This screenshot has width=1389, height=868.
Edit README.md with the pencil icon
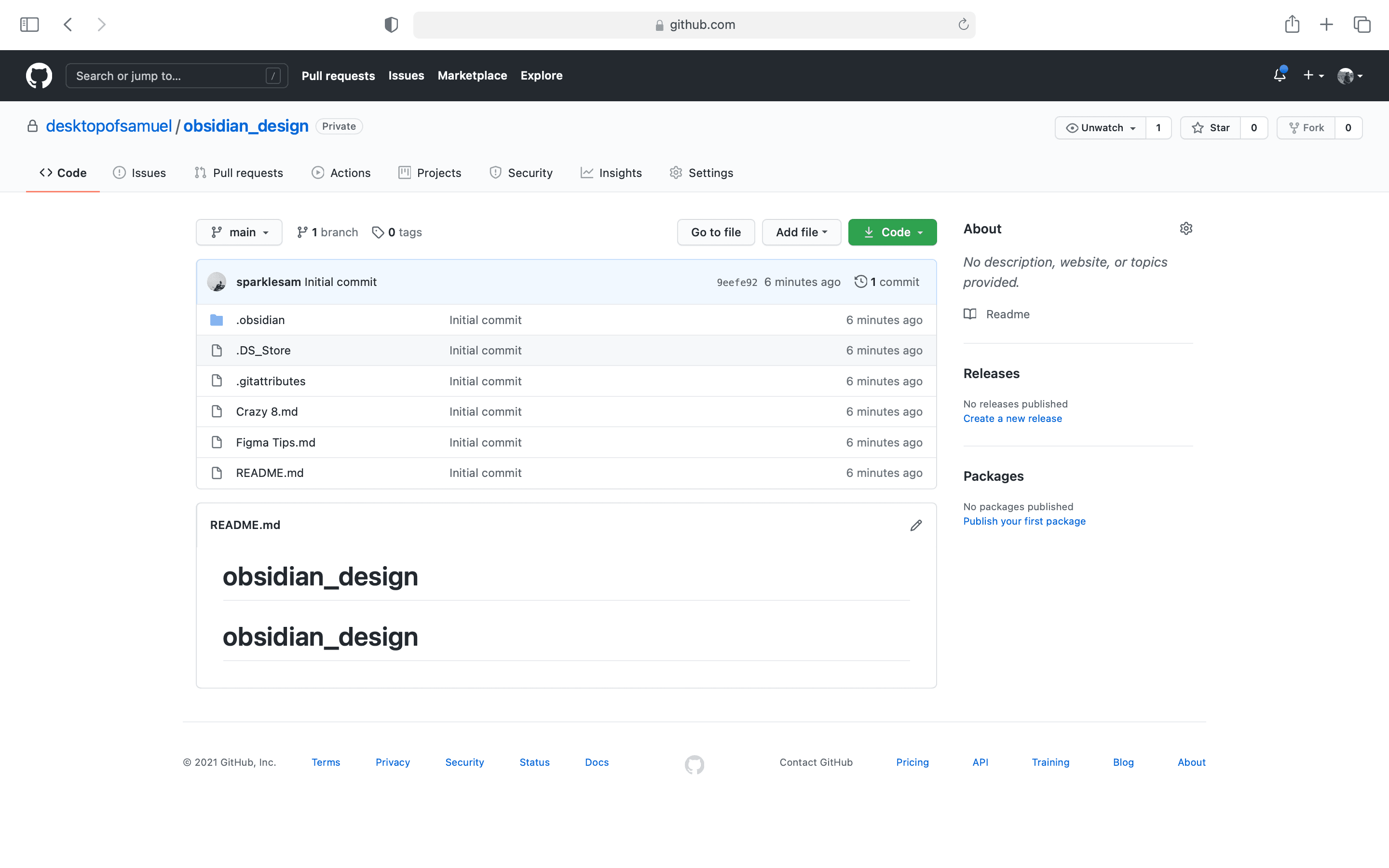916,525
